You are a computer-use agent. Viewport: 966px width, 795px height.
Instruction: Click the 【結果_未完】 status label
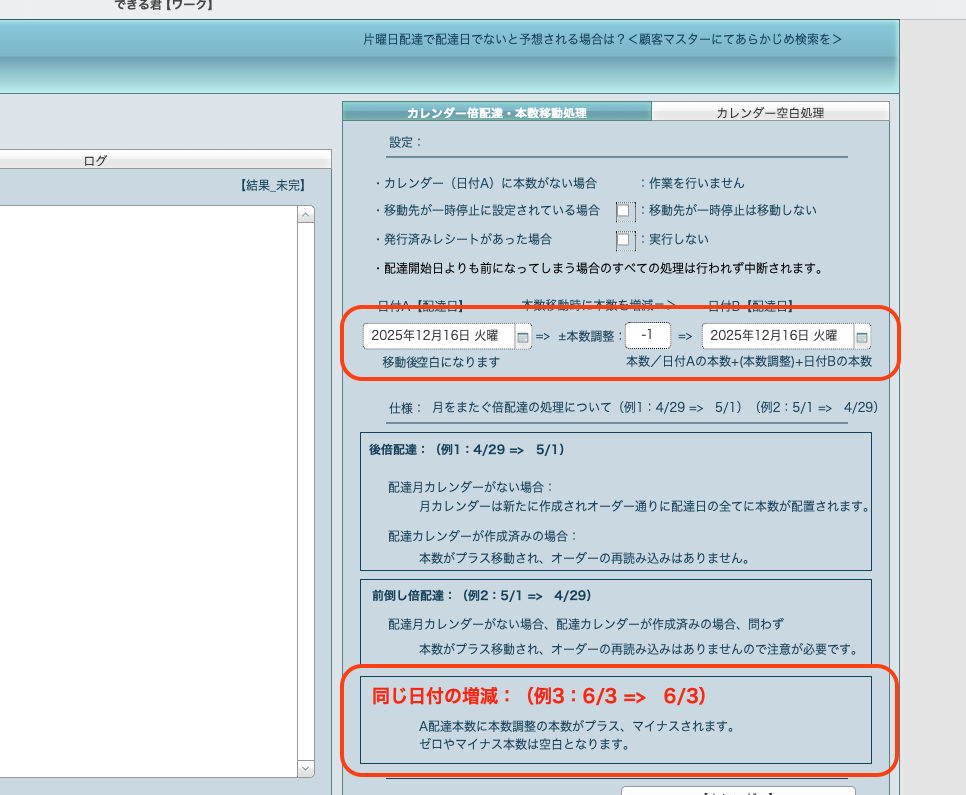[272, 185]
